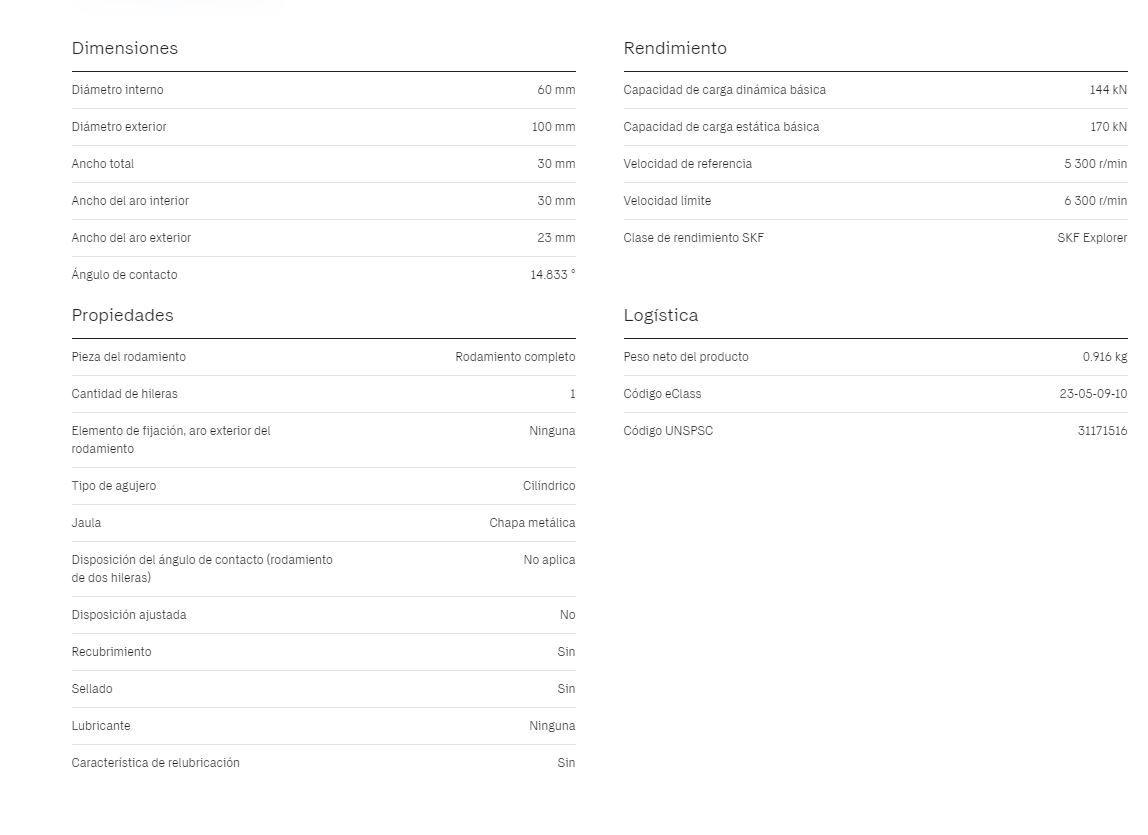Select the Diámetro interno row label
Viewport: 1148px width, 835px height.
click(x=117, y=90)
